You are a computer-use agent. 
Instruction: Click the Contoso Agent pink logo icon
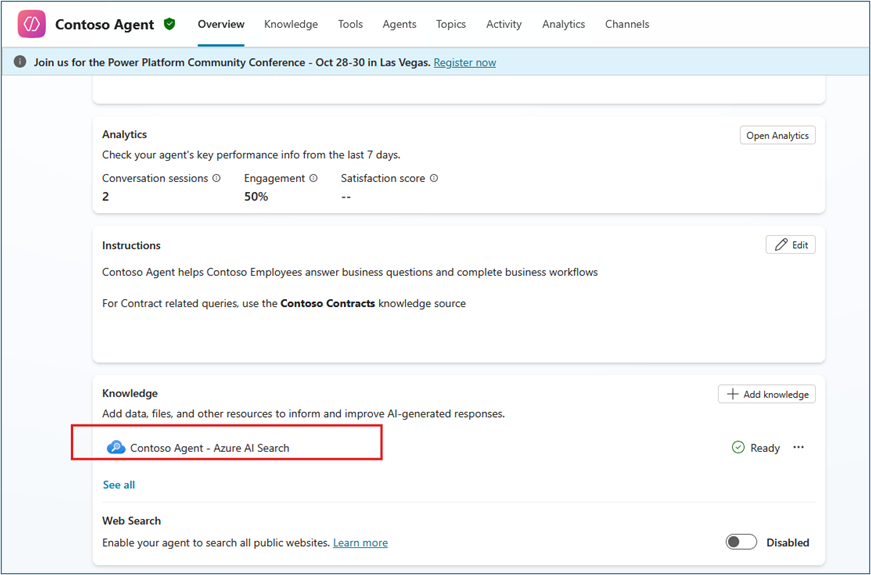(x=32, y=24)
